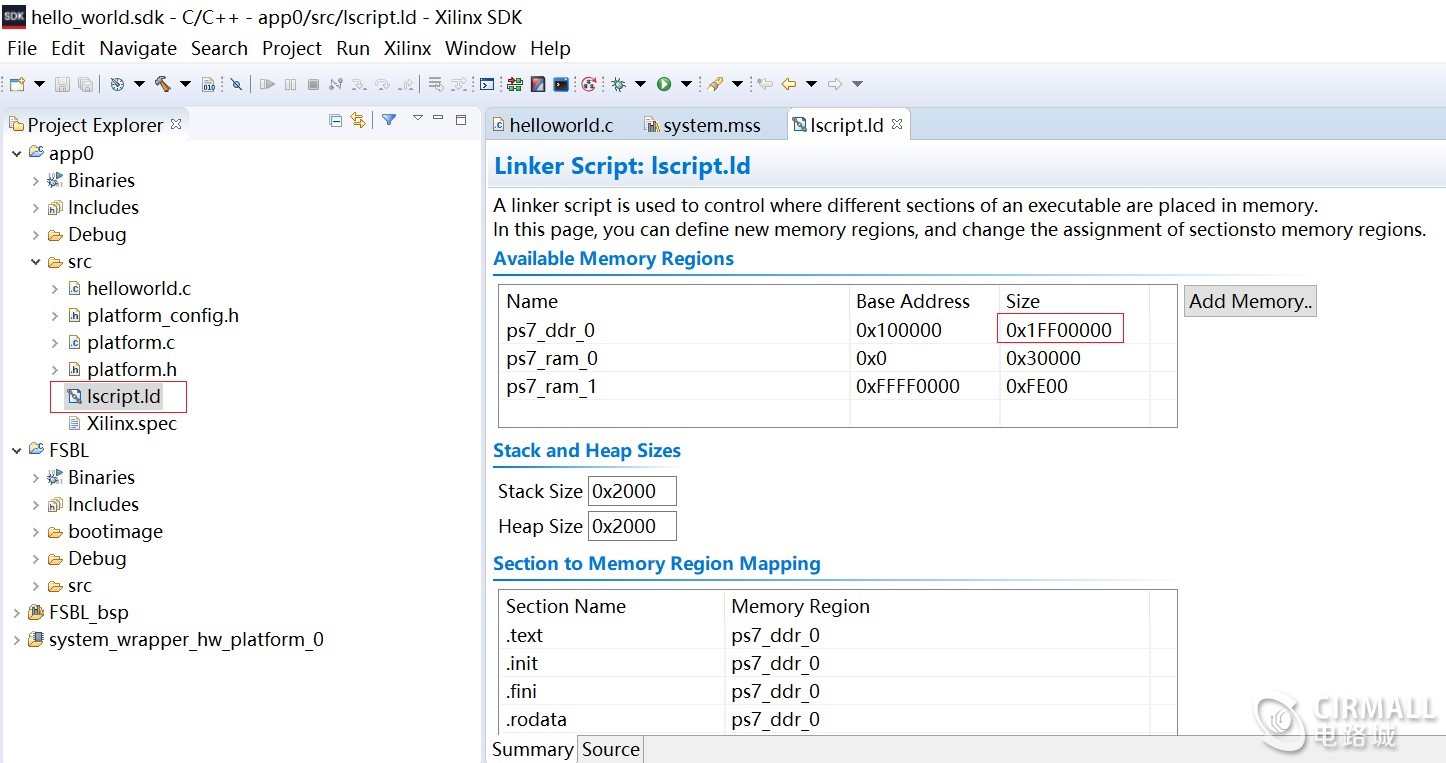This screenshot has width=1446, height=763.
Task: Click the dark terminal window toolbar icon
Action: point(561,84)
